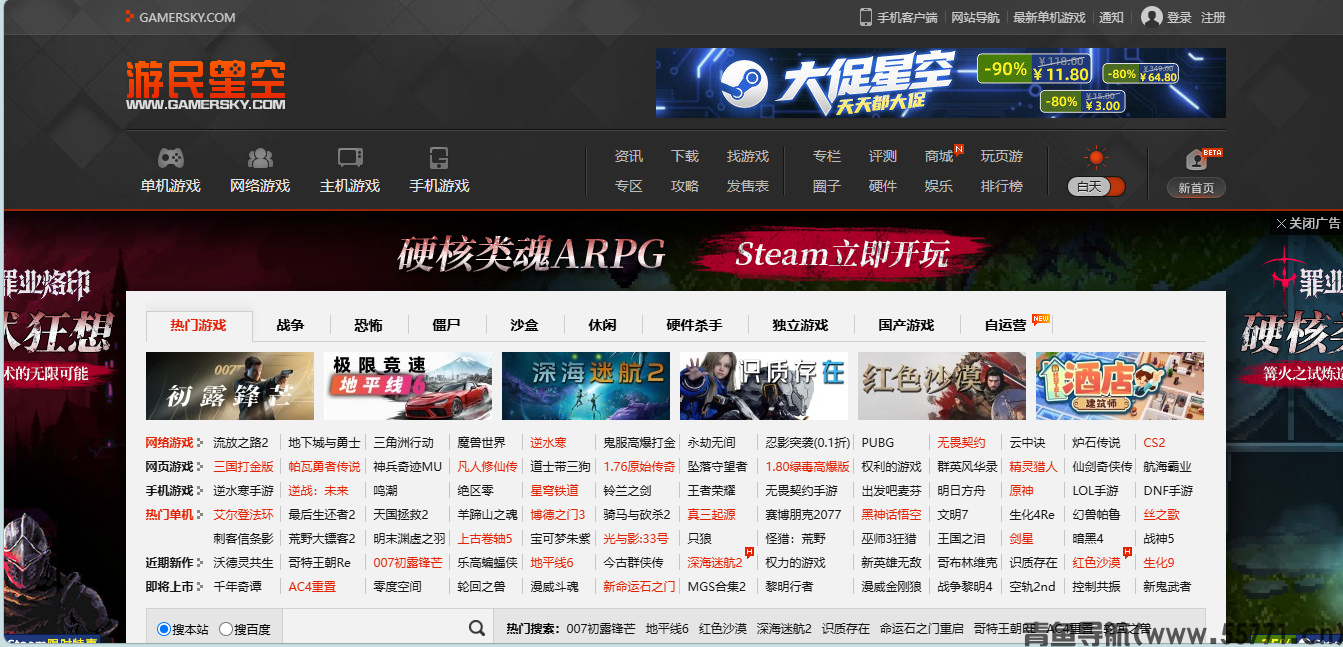Open the 排行榜 menu item
The width and height of the screenshot is (1343, 647).
tap(1002, 186)
